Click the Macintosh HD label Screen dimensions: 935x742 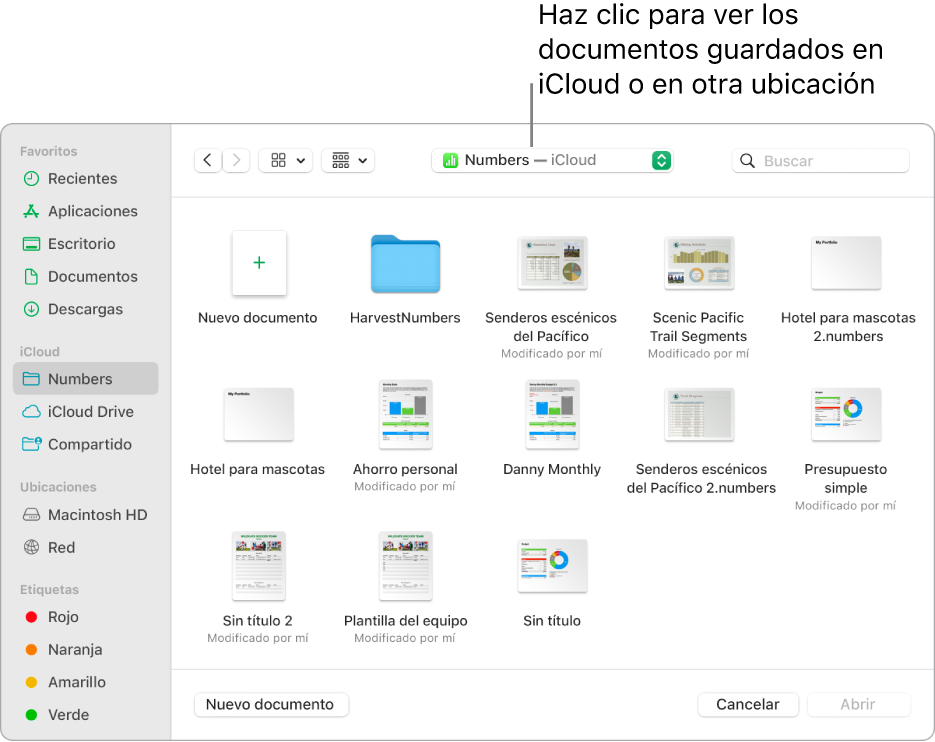tap(97, 515)
